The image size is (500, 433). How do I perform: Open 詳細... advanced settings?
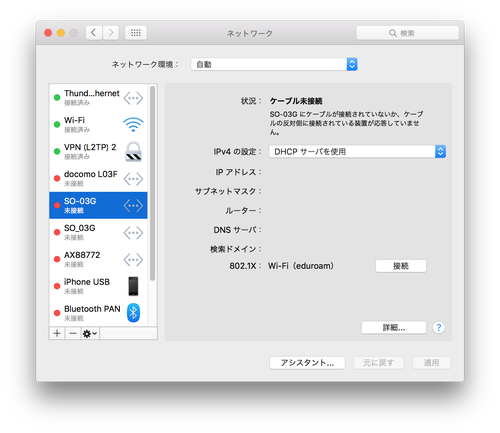click(x=394, y=327)
